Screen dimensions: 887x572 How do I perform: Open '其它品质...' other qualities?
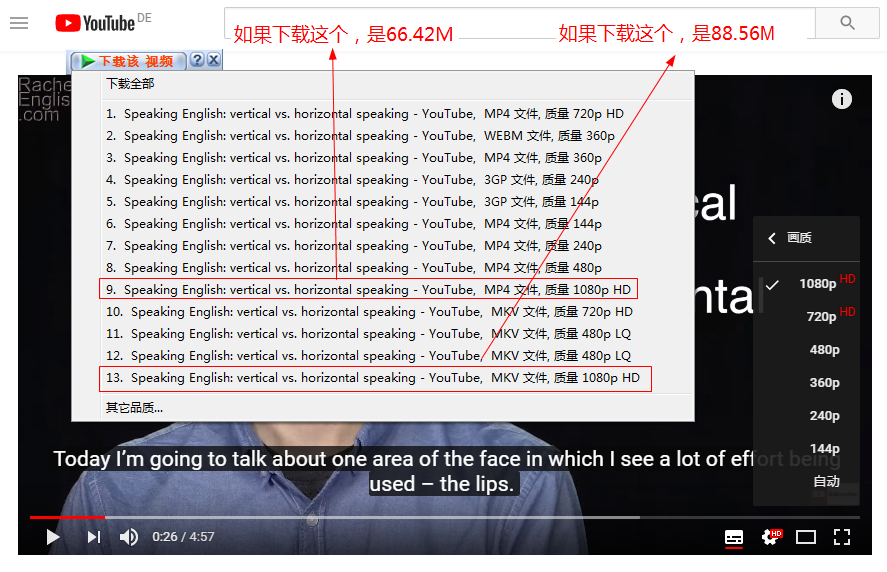point(134,408)
